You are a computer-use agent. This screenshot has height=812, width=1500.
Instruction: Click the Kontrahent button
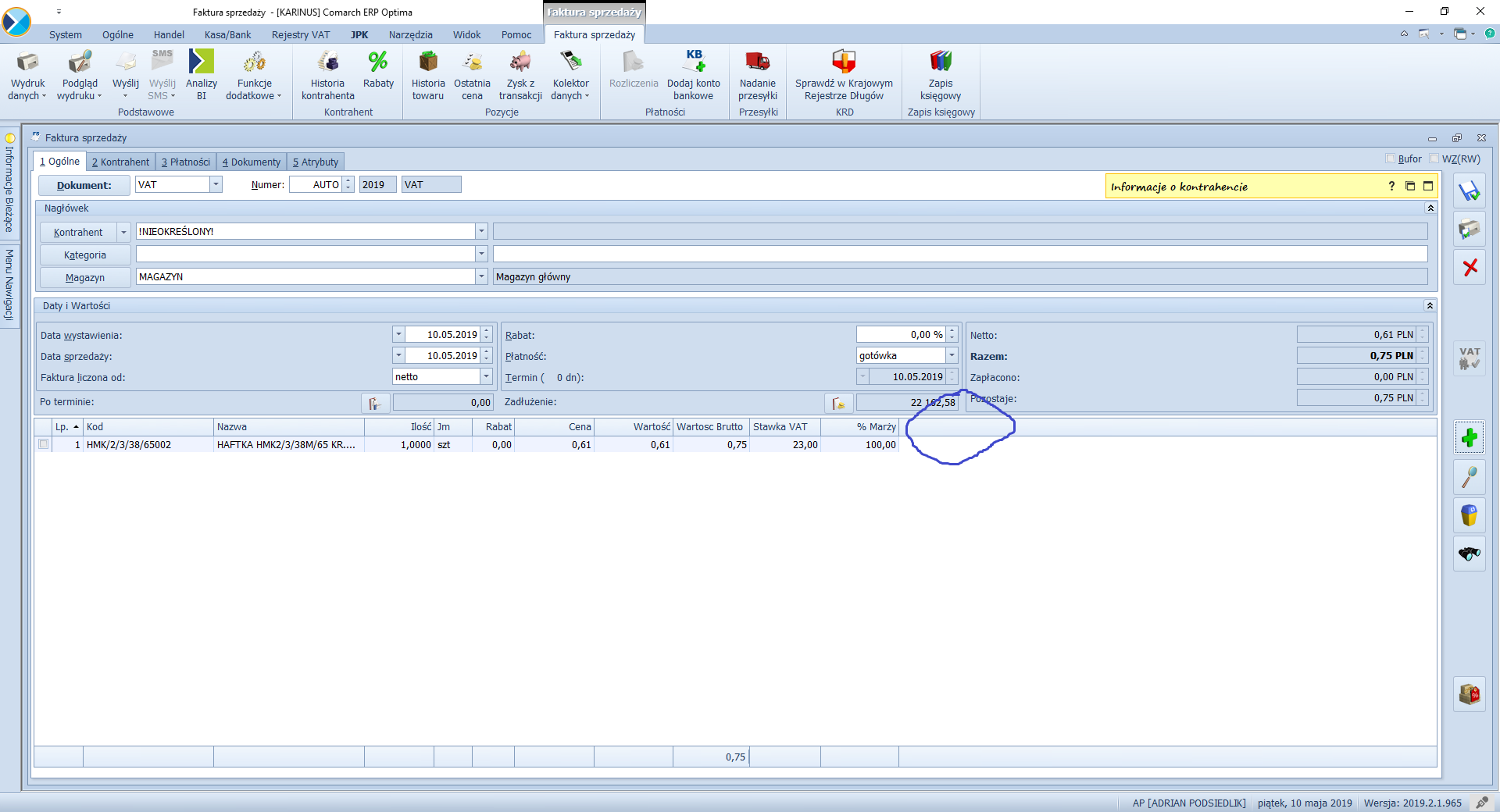tap(78, 232)
